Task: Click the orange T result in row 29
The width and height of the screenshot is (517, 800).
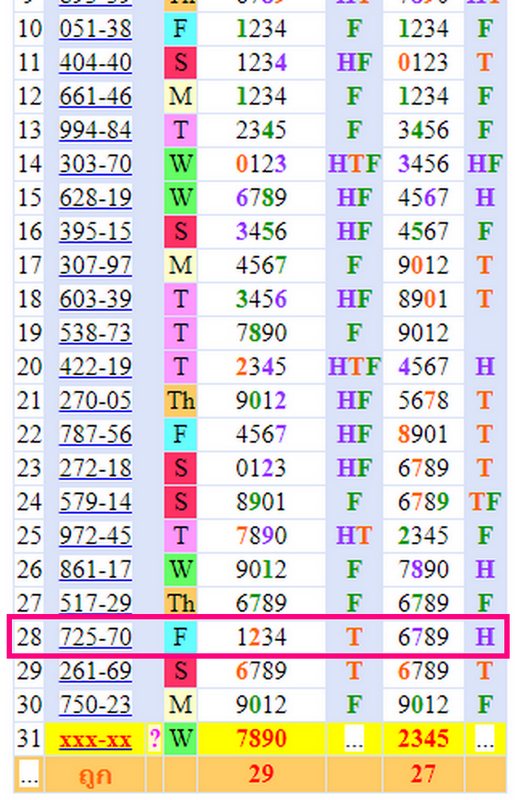Action: pos(354,670)
